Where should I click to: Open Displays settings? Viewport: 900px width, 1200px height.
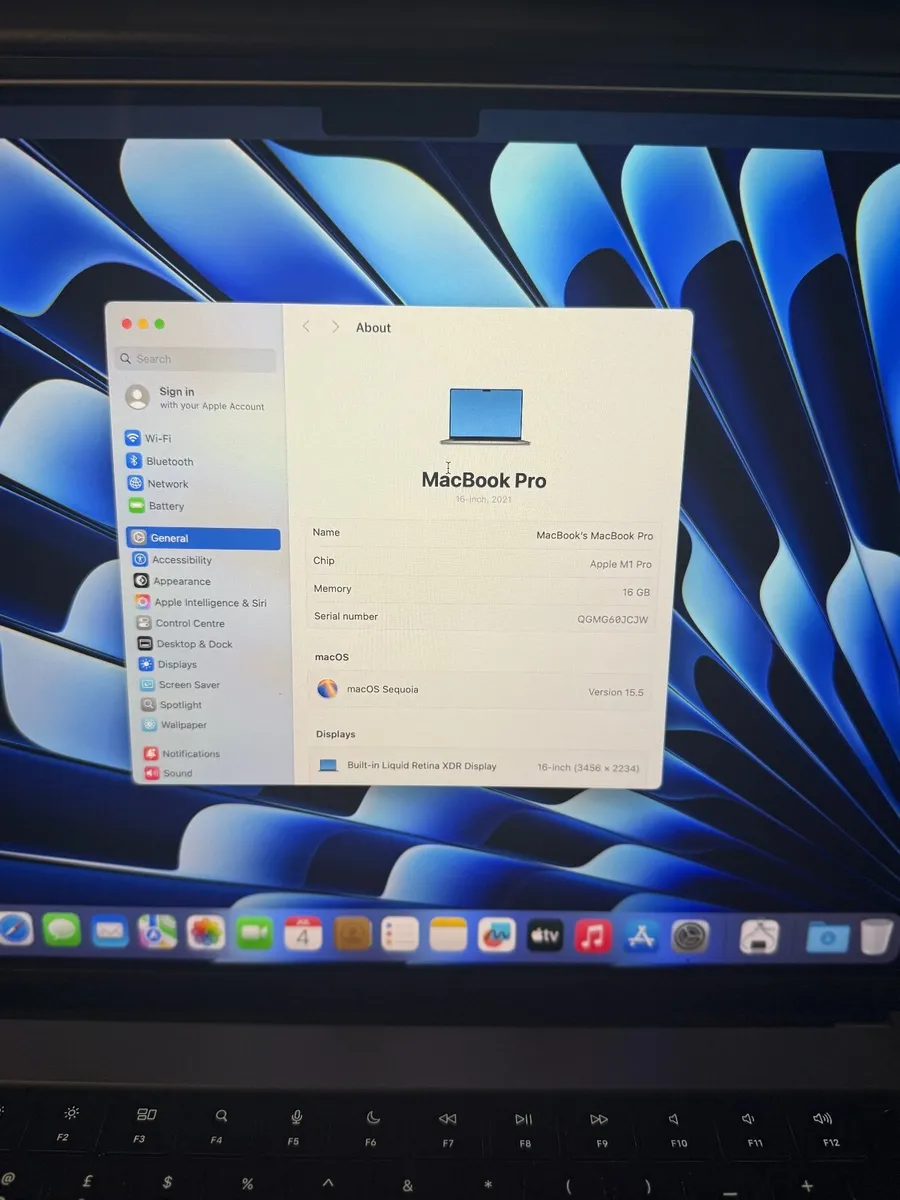click(170, 664)
